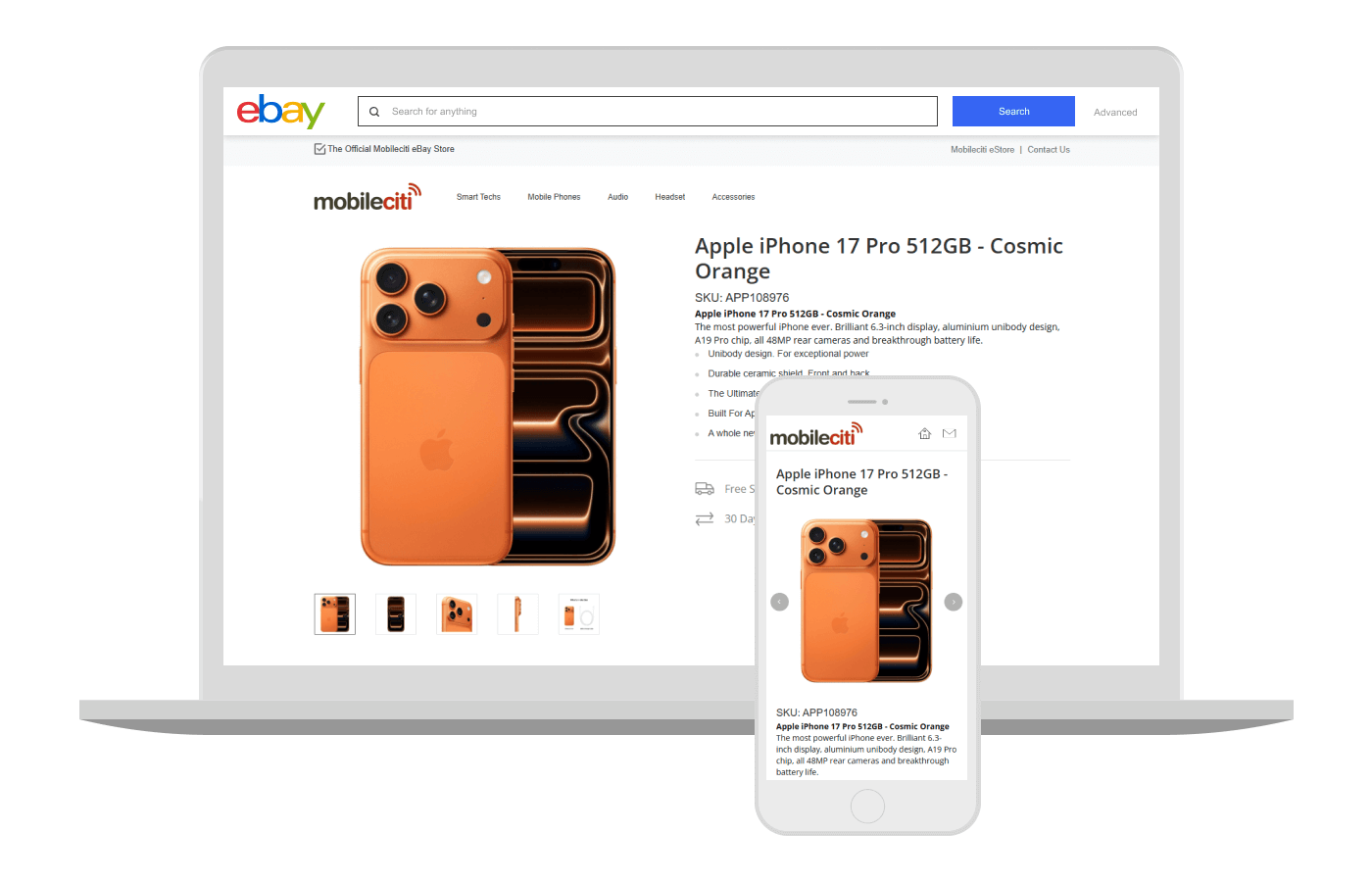
Task: Open the Smart Techs menu
Action: point(478,197)
